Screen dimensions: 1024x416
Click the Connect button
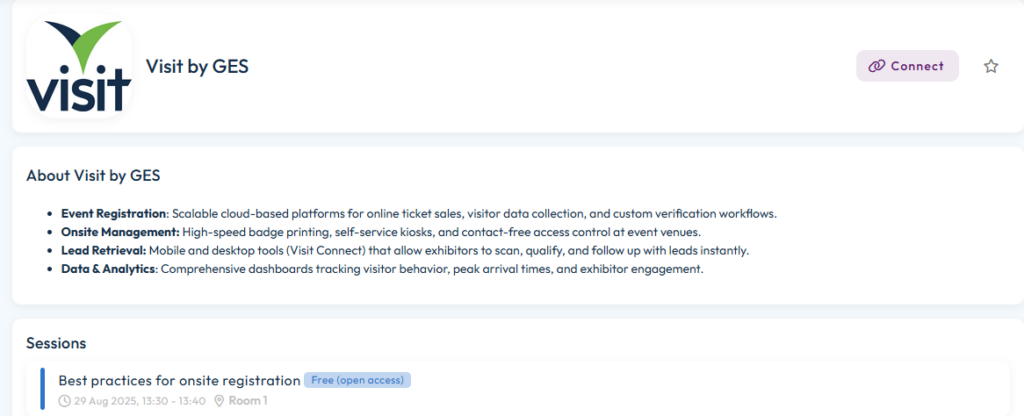(x=907, y=66)
